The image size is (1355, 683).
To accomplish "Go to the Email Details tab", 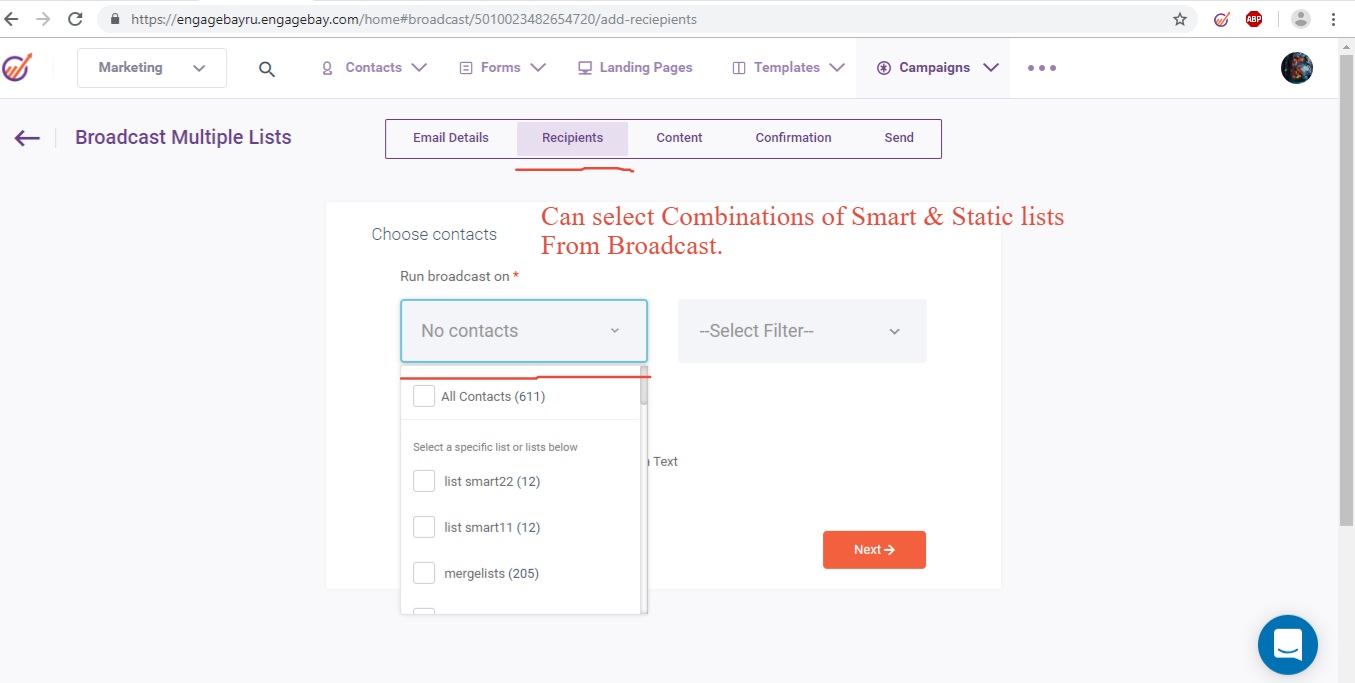I will [x=451, y=138].
